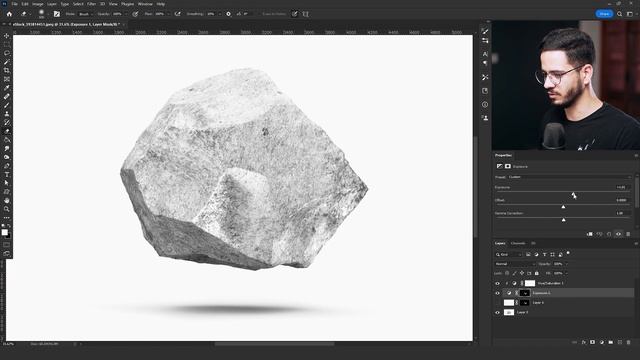Viewport: 640px width, 360px height.
Task: Select the Lasso tool
Action: [x=7, y=53]
